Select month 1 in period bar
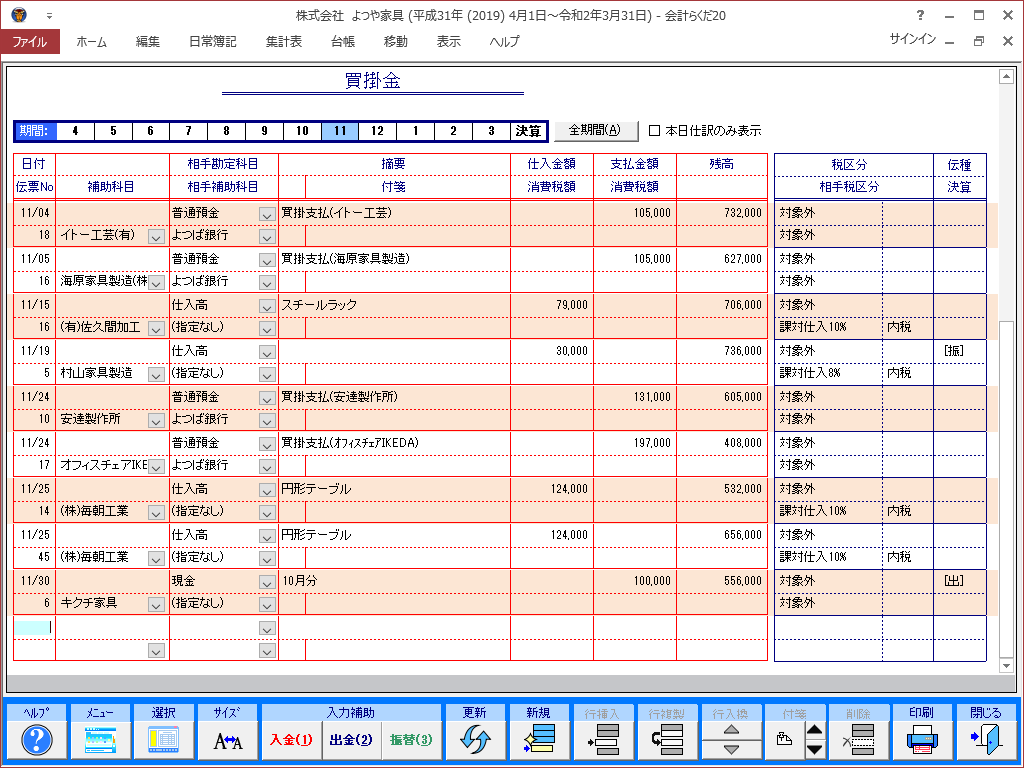This screenshot has height=768, width=1024. tap(415, 131)
